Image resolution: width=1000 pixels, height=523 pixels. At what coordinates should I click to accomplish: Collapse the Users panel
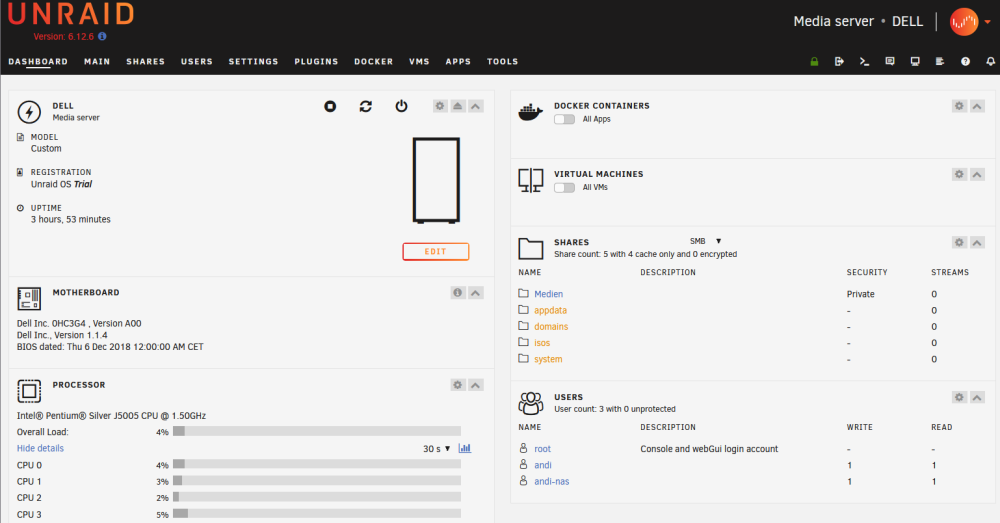click(x=977, y=397)
